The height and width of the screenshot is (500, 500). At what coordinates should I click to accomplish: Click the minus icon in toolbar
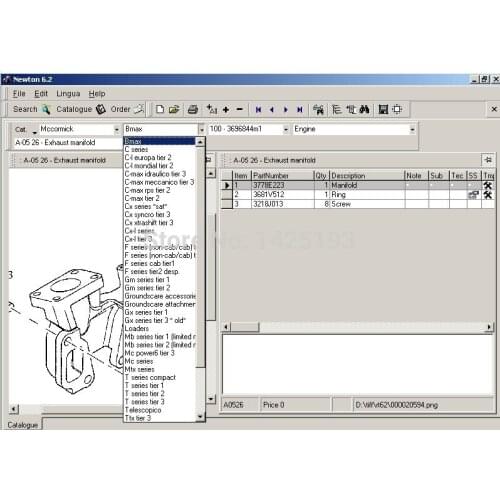coord(239,109)
